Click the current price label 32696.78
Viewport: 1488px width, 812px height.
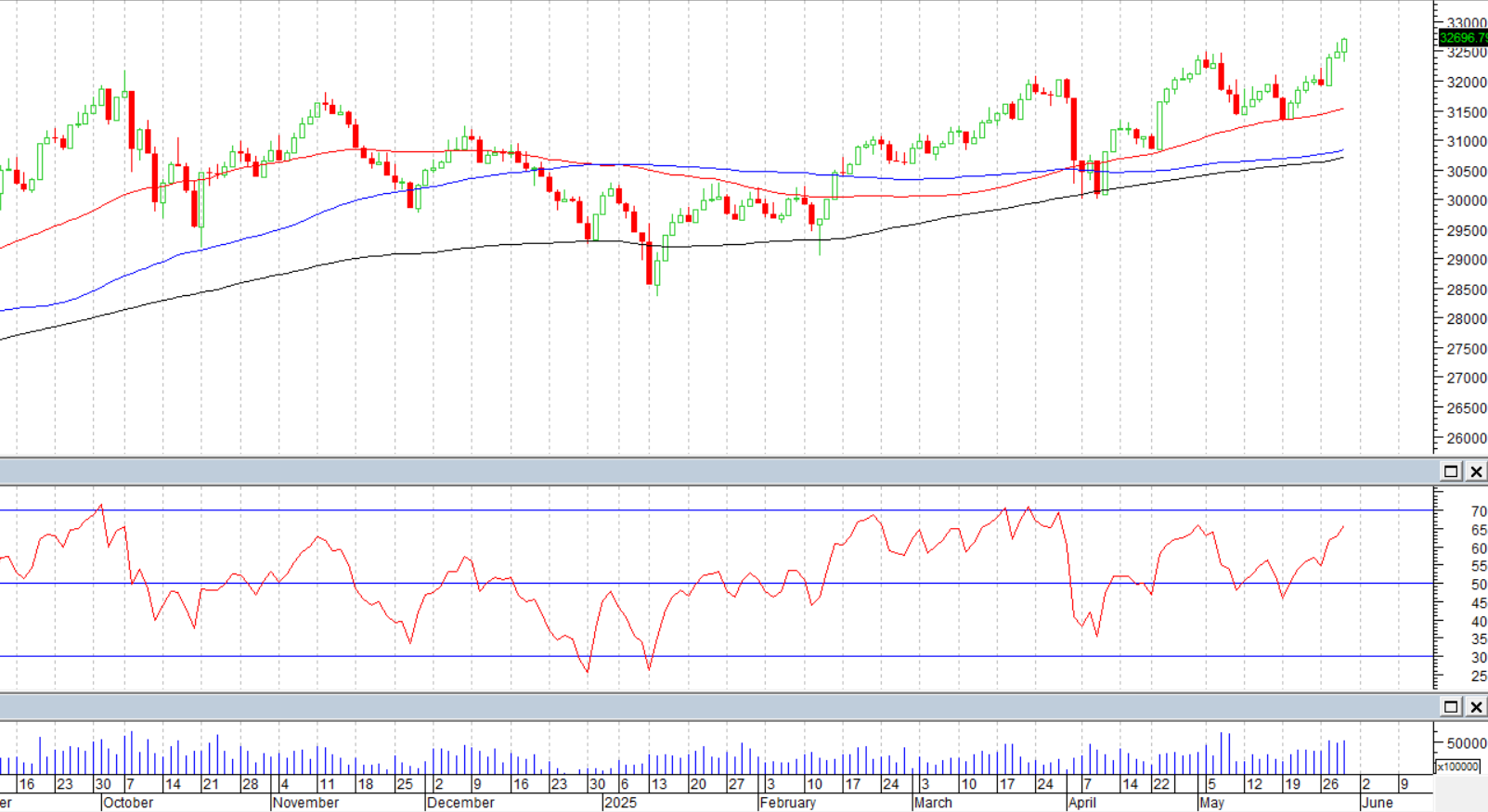[1462, 38]
